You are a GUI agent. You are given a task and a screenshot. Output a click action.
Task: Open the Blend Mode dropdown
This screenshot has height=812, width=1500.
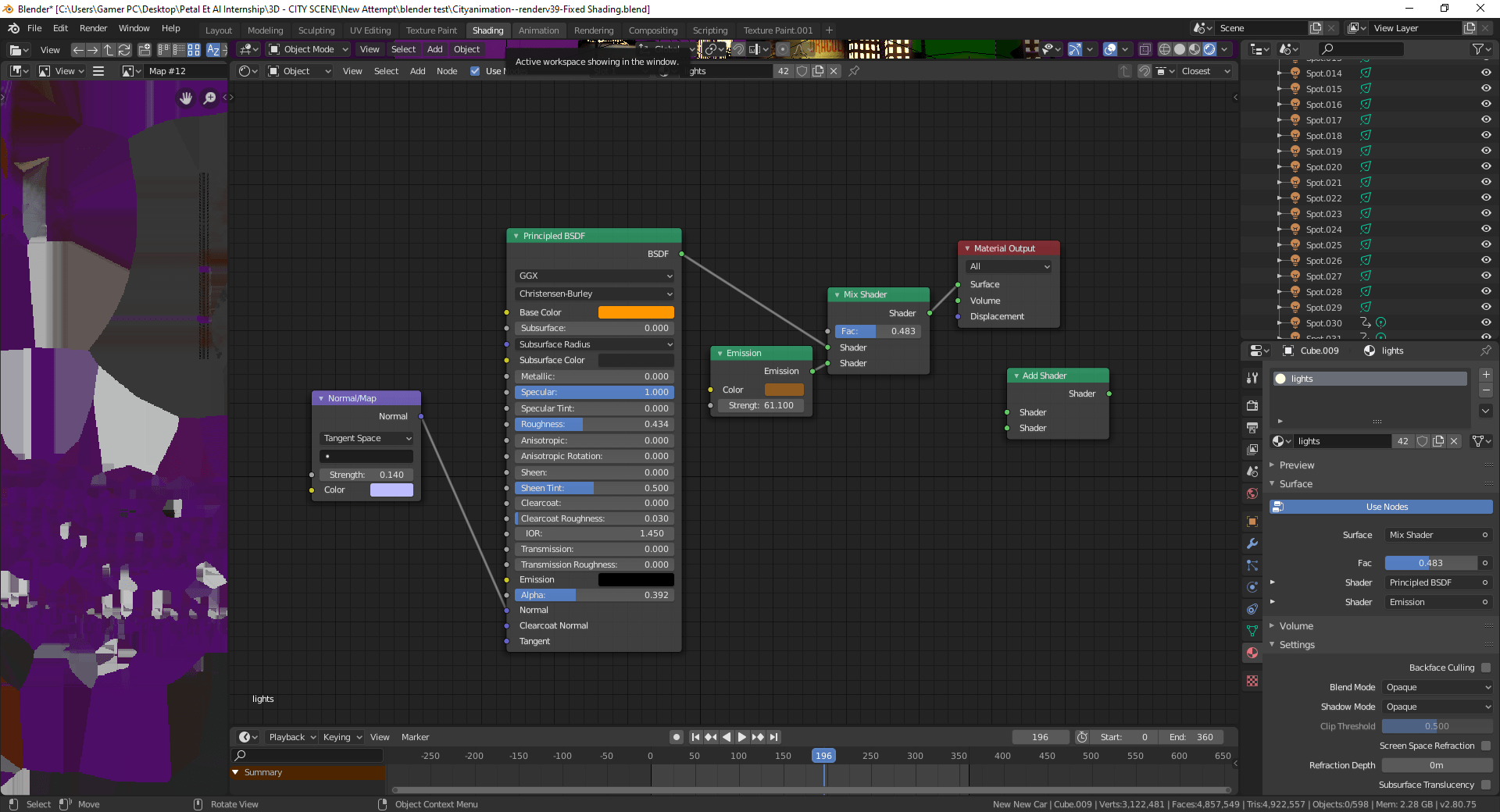pyautogui.click(x=1437, y=687)
